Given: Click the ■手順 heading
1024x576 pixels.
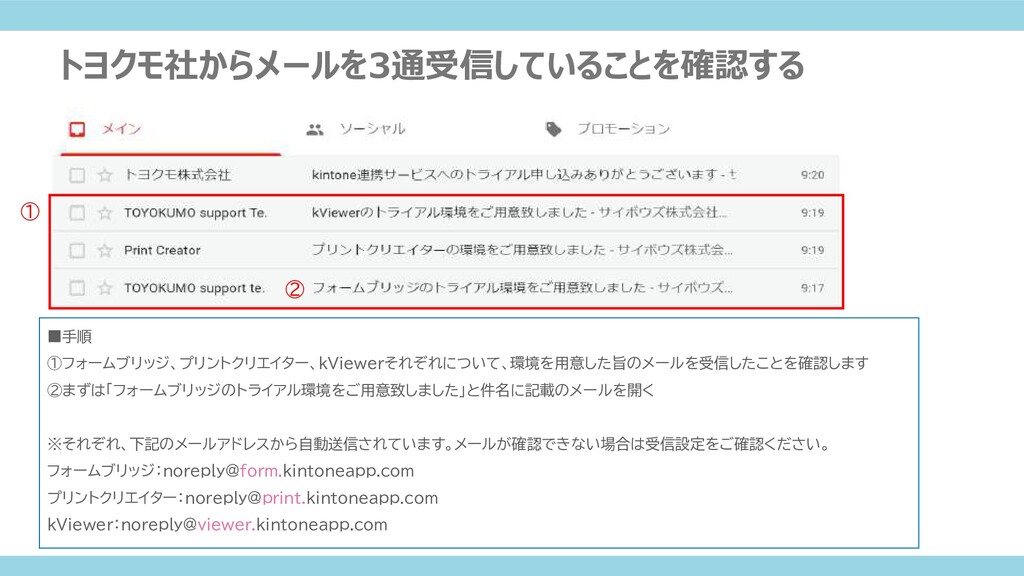Looking at the screenshot, I should click(x=70, y=337).
